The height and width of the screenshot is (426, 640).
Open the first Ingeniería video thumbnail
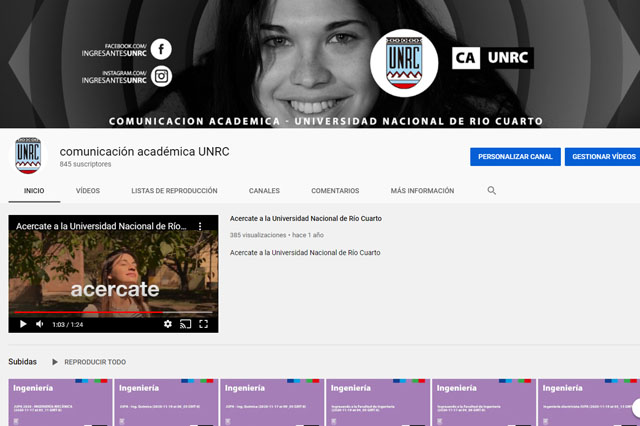[60, 402]
